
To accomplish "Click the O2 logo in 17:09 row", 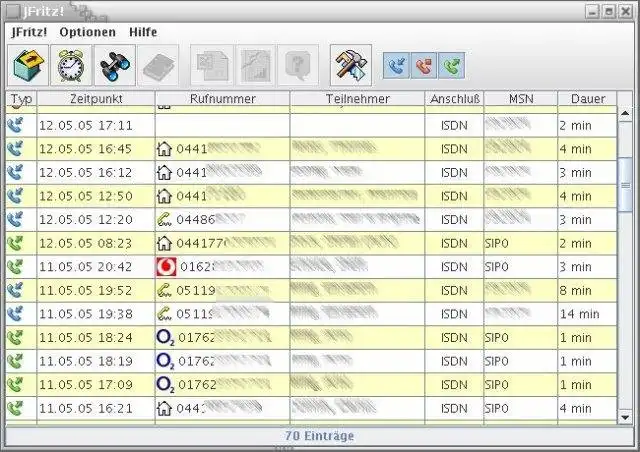I will point(165,385).
